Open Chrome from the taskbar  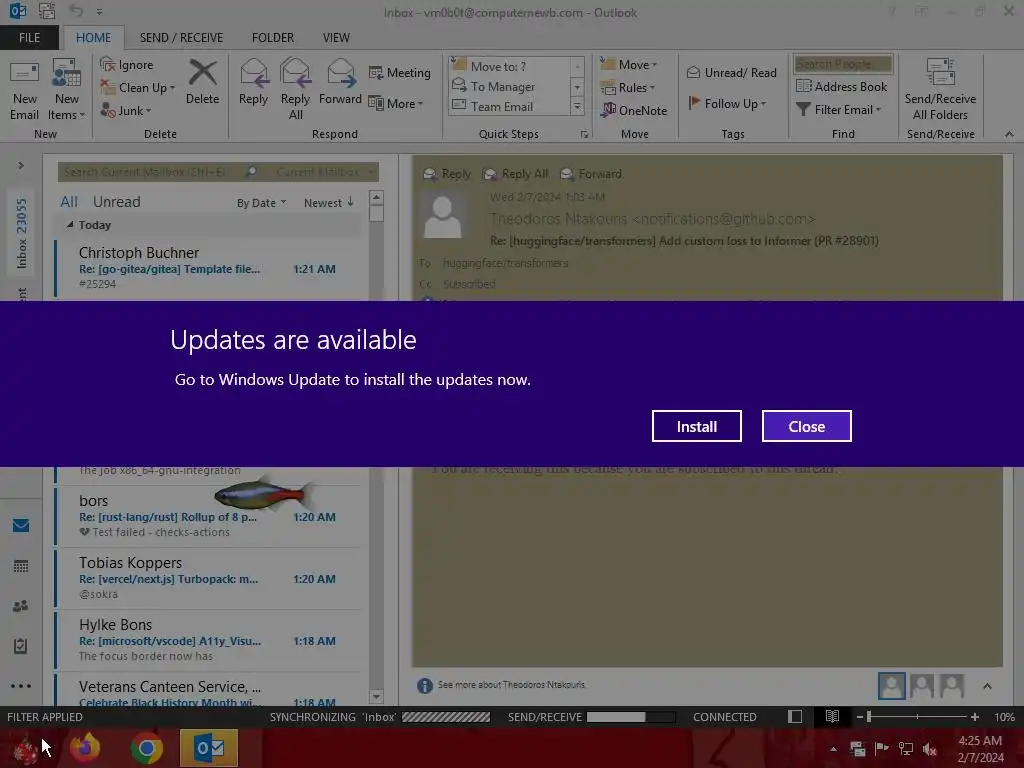(x=147, y=748)
